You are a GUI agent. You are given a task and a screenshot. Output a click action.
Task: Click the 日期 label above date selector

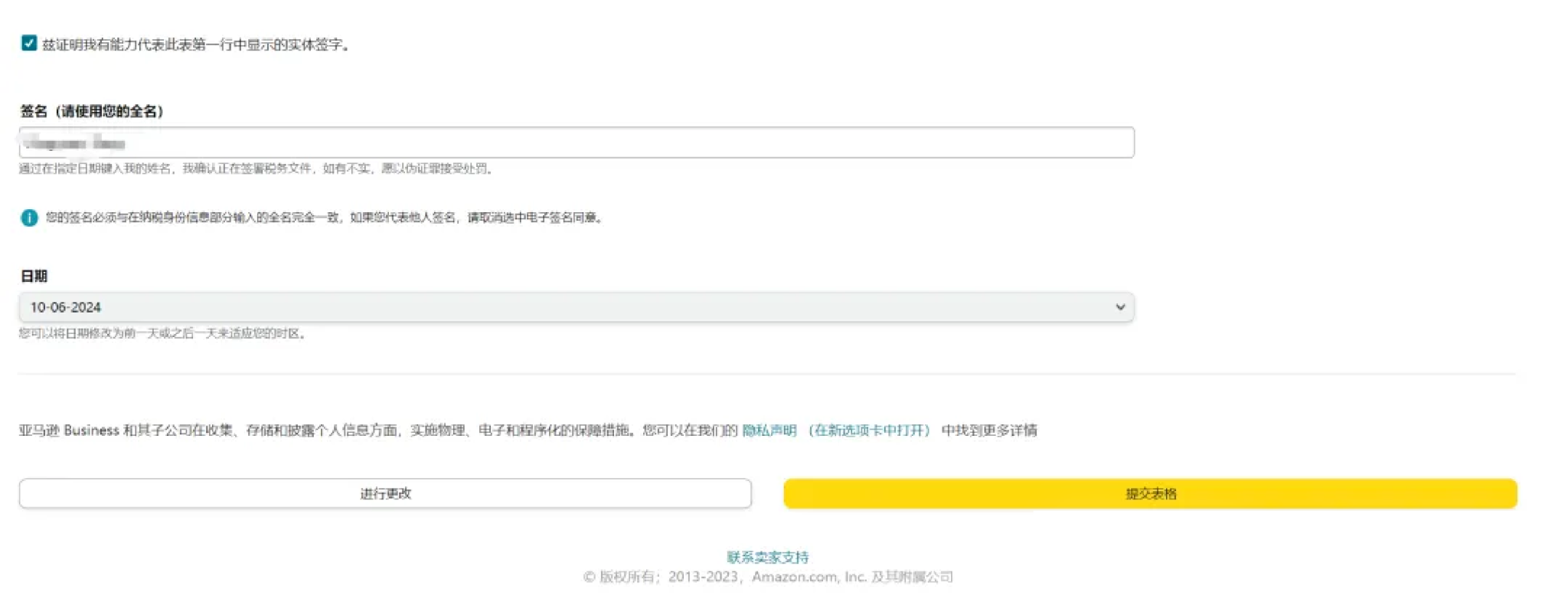pyautogui.click(x=34, y=276)
